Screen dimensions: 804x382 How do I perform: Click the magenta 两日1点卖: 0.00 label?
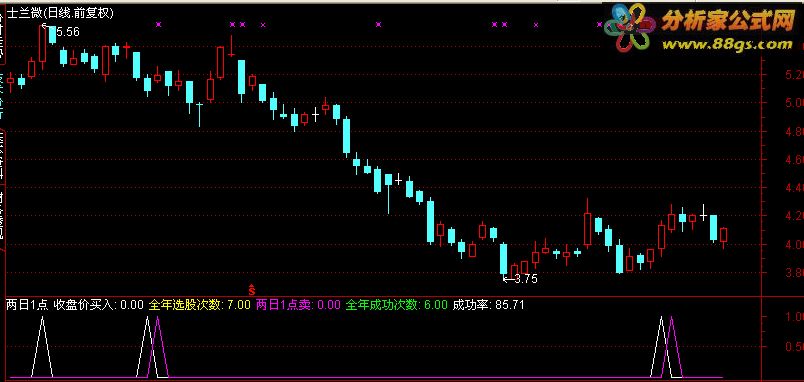pos(298,306)
